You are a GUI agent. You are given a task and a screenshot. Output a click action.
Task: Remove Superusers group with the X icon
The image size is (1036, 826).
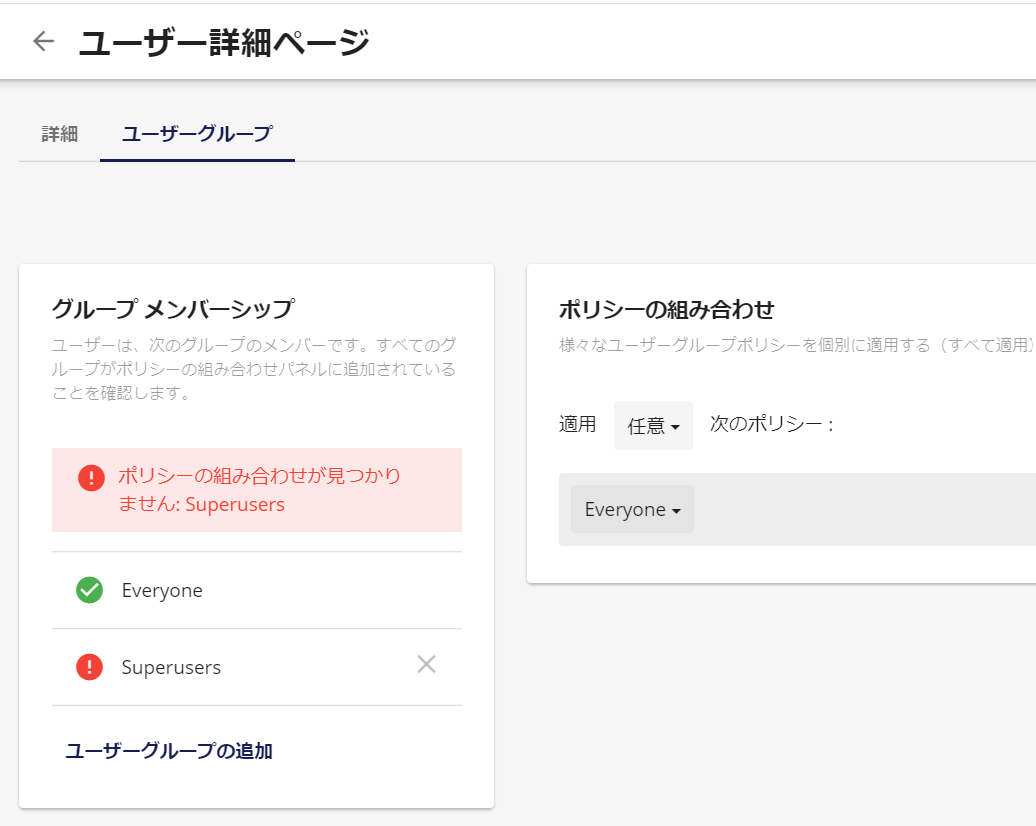click(426, 664)
